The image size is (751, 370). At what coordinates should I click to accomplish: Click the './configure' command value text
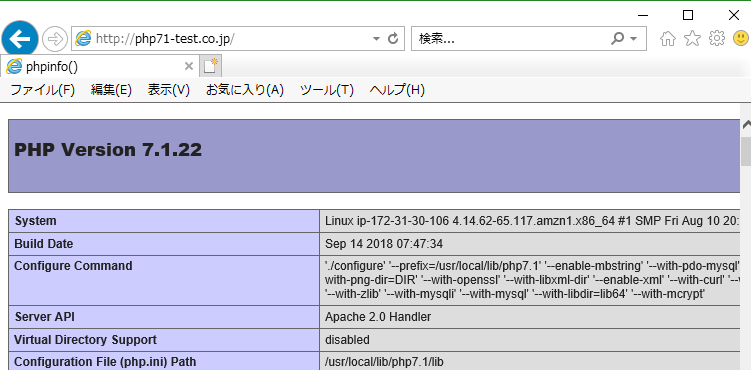point(533,280)
